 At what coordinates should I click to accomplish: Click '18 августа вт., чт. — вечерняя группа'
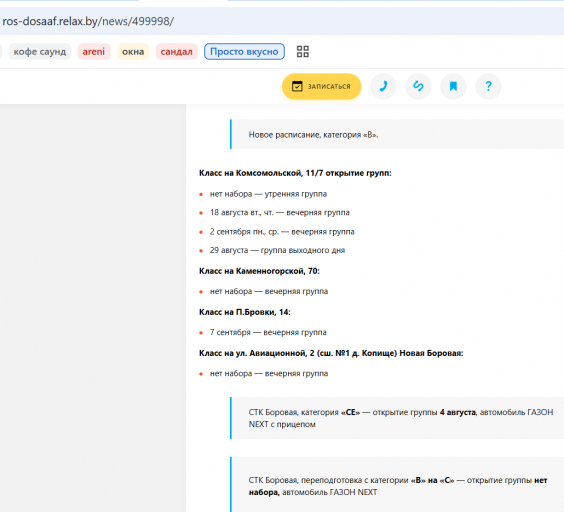tap(279, 212)
